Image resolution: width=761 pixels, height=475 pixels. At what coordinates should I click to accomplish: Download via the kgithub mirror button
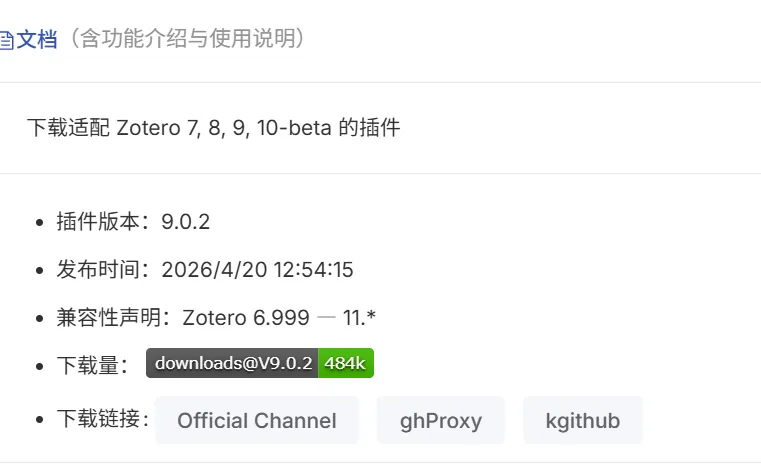tap(583, 420)
